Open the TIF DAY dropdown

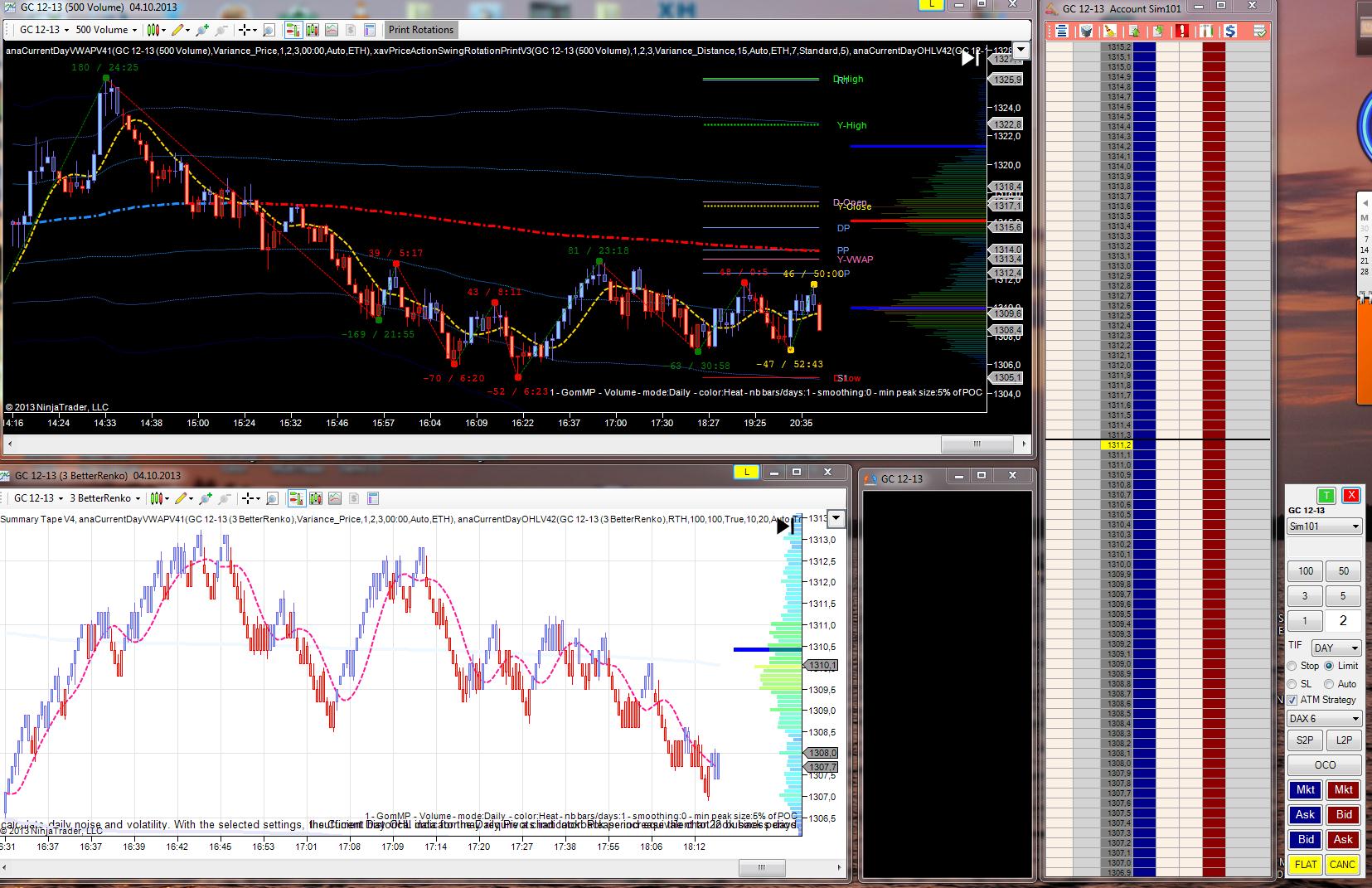[1336, 648]
